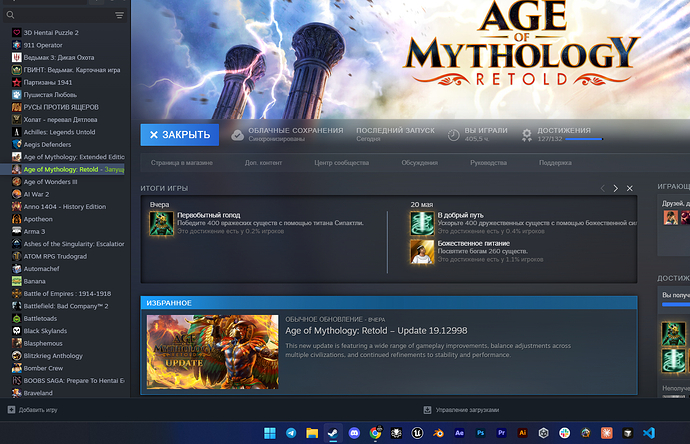Open Slack from the taskbar
Viewport: 690px width, 444px height.
tap(565, 433)
